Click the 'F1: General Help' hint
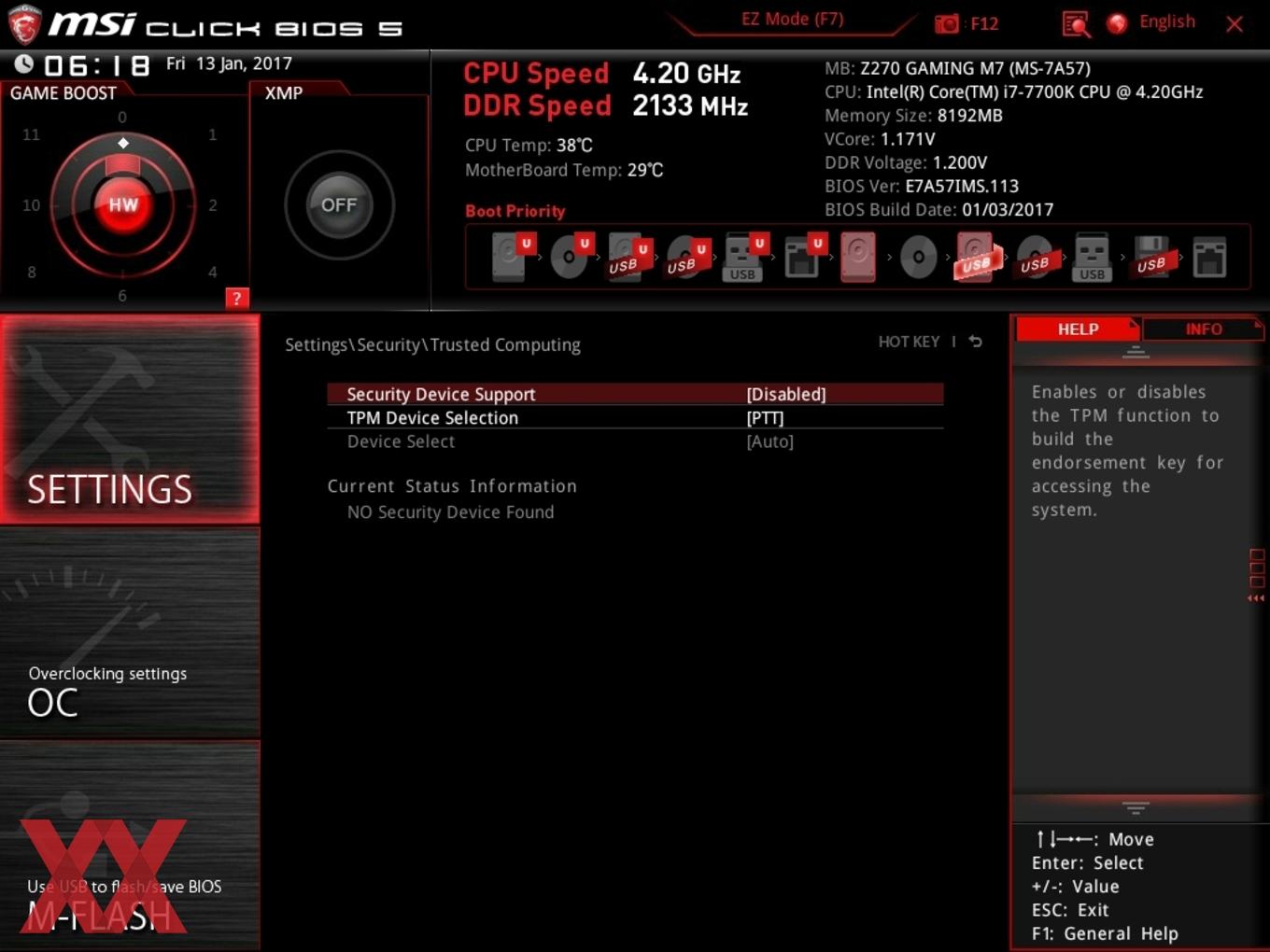 [x=1105, y=933]
